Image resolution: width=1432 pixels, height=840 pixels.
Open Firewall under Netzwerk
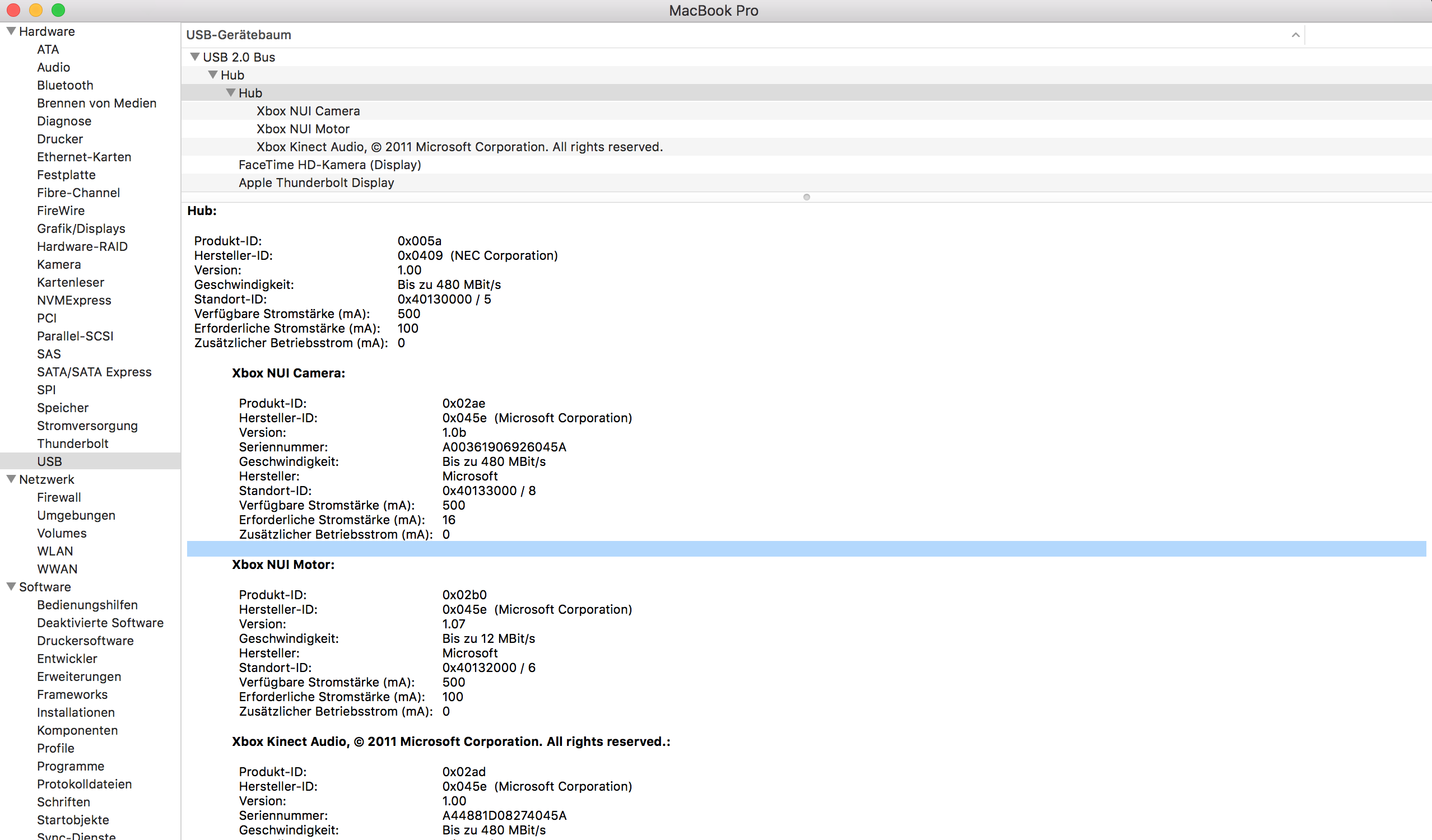pyautogui.click(x=58, y=497)
